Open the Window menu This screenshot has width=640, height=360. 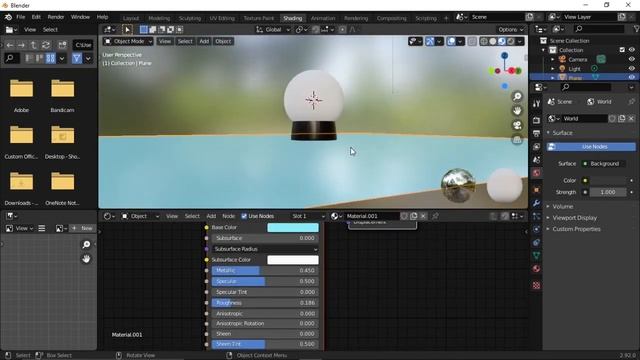[80, 17]
